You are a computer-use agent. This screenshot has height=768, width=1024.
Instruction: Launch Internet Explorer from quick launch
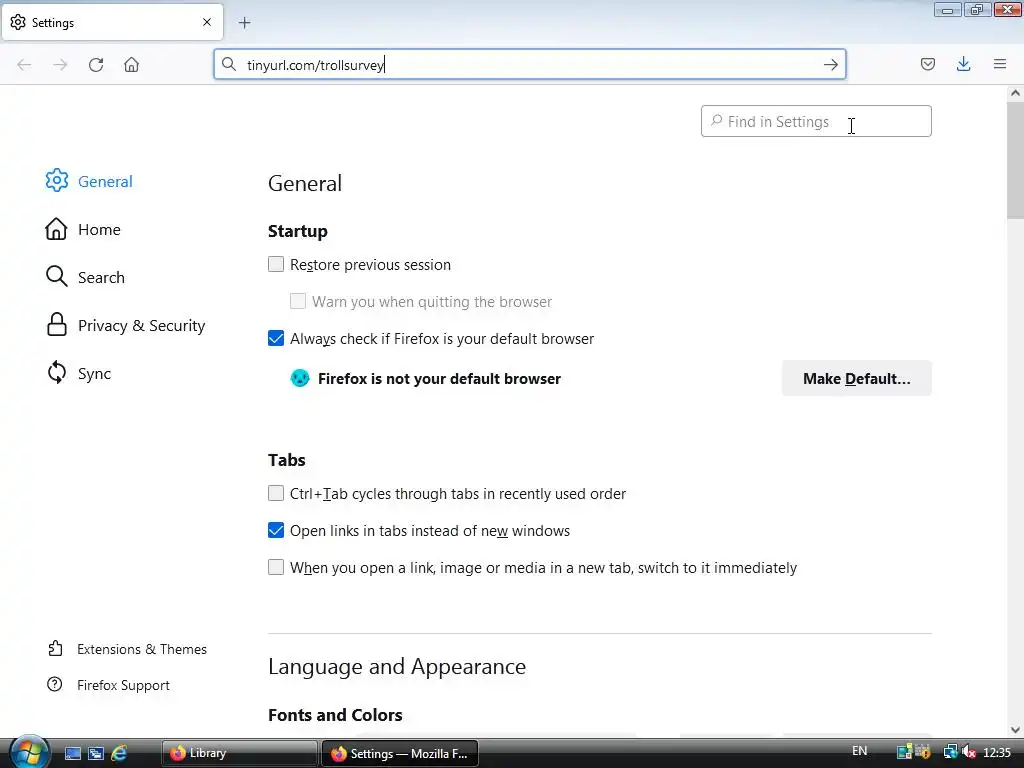[x=119, y=753]
